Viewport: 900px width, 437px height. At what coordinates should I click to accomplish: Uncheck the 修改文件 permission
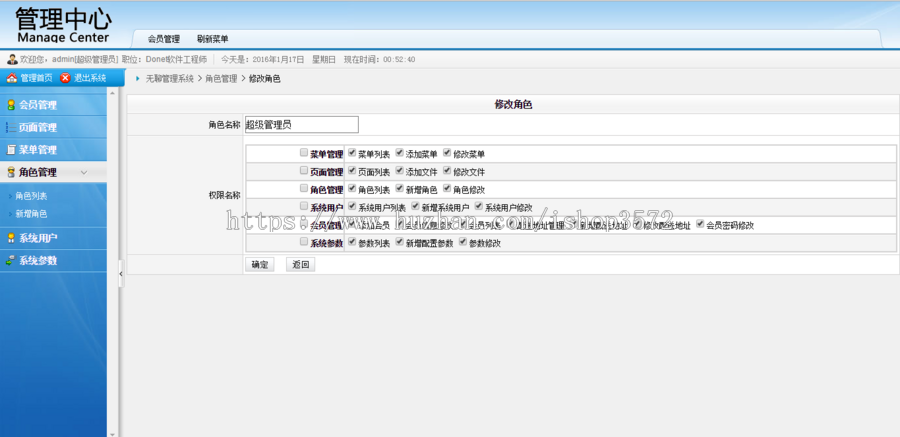(447, 171)
